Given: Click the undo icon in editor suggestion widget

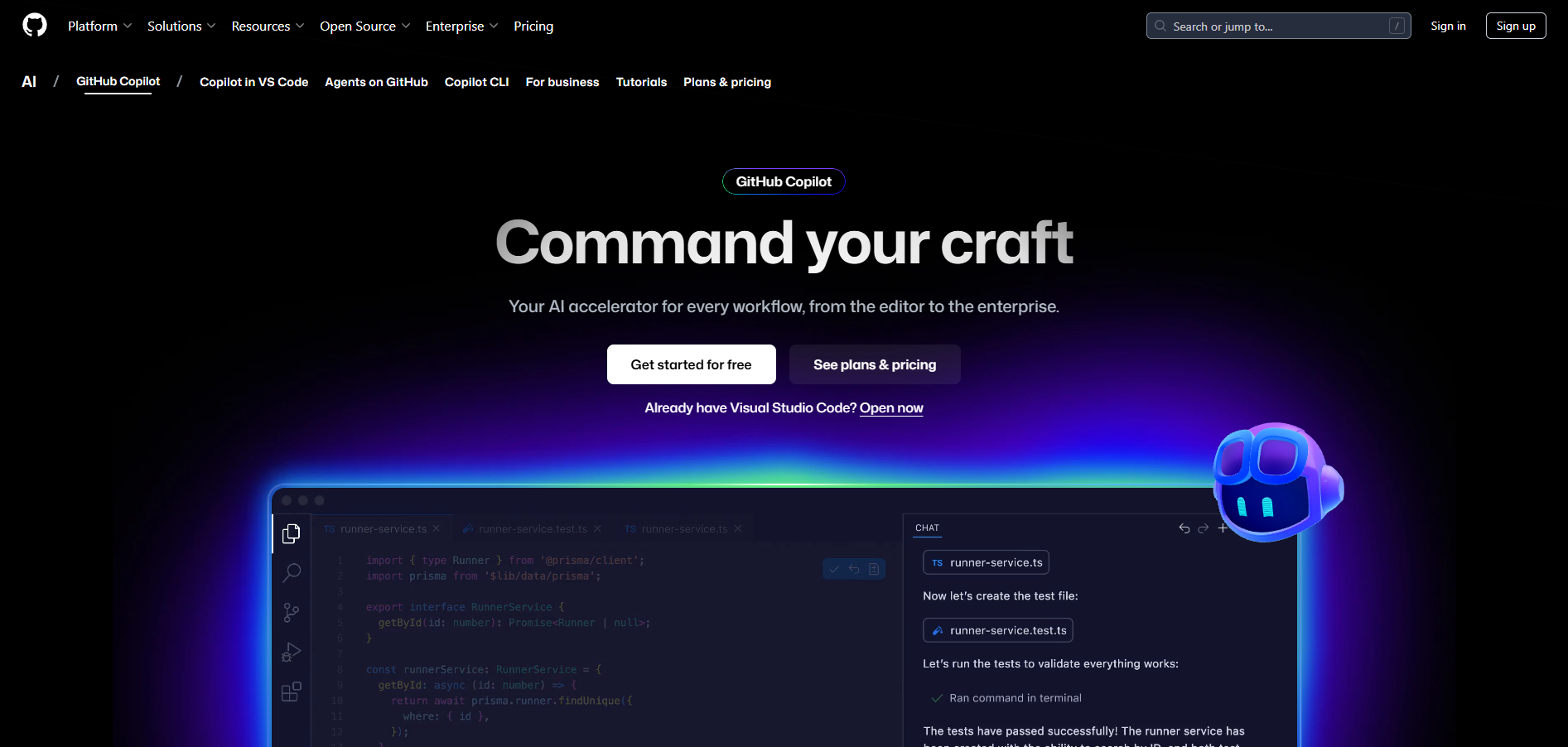Looking at the screenshot, I should 854,569.
